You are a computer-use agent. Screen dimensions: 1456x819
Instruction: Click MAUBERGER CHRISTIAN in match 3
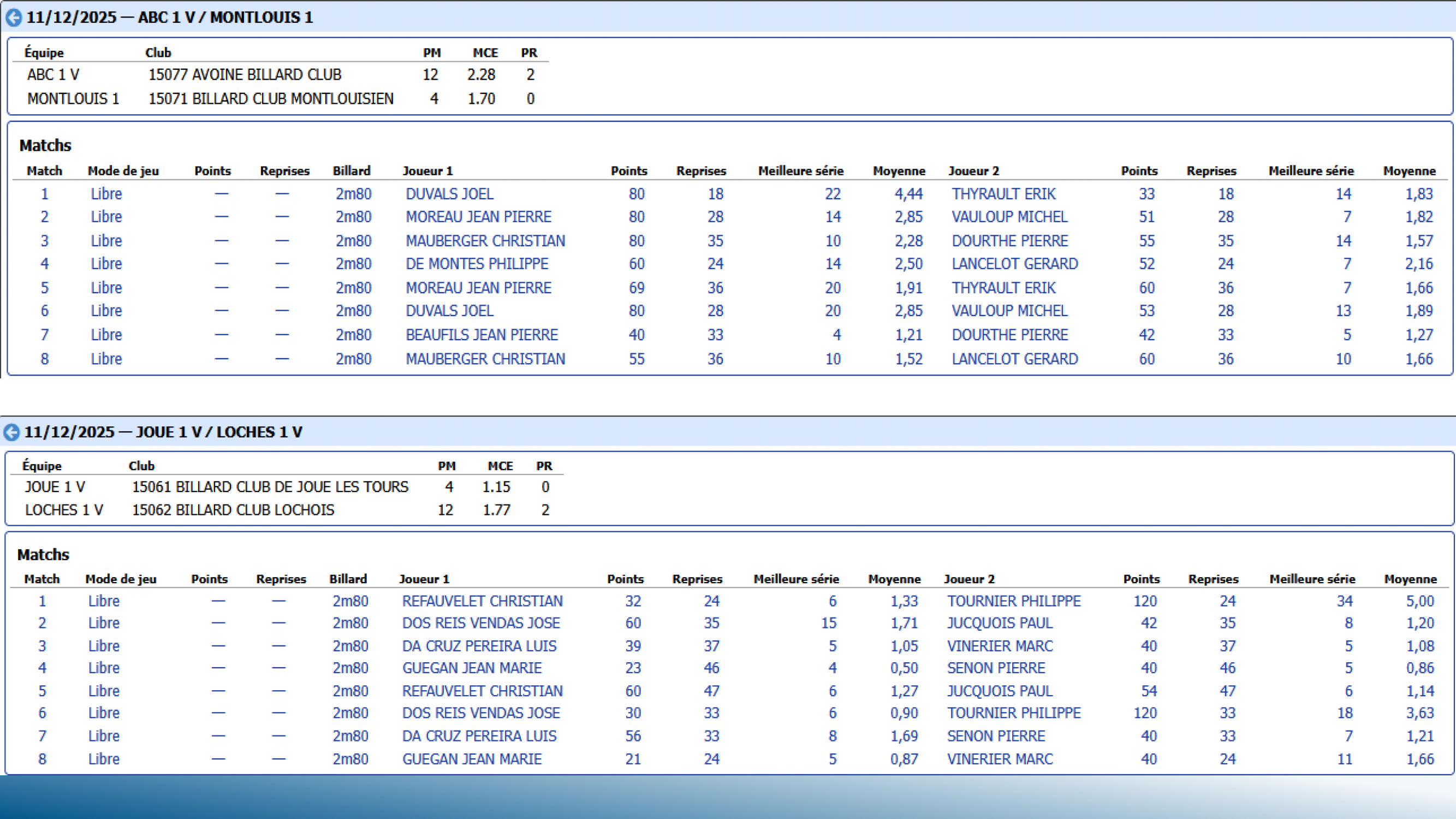click(485, 241)
